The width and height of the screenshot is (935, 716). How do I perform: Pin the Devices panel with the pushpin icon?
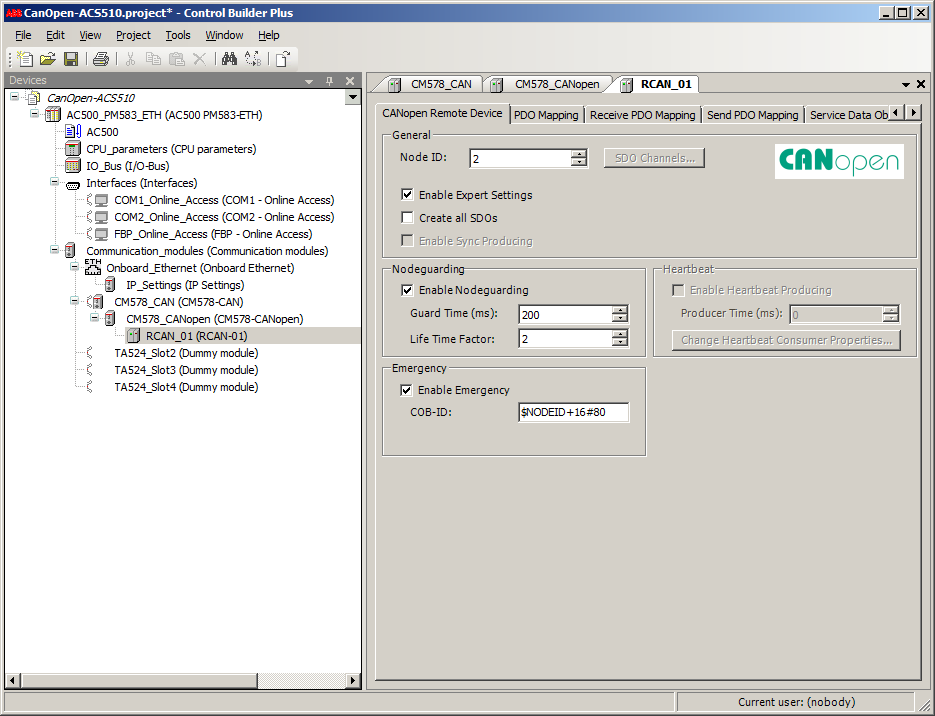coord(329,81)
